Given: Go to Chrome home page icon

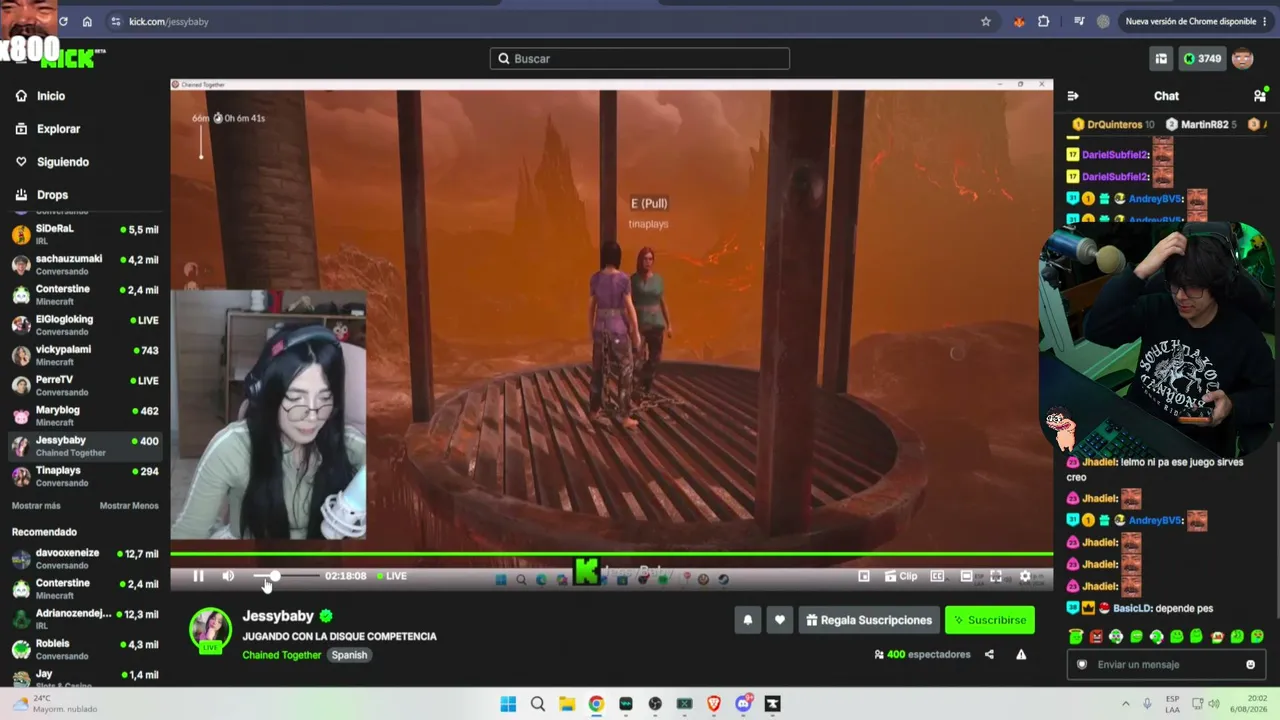Looking at the screenshot, I should [x=87, y=21].
